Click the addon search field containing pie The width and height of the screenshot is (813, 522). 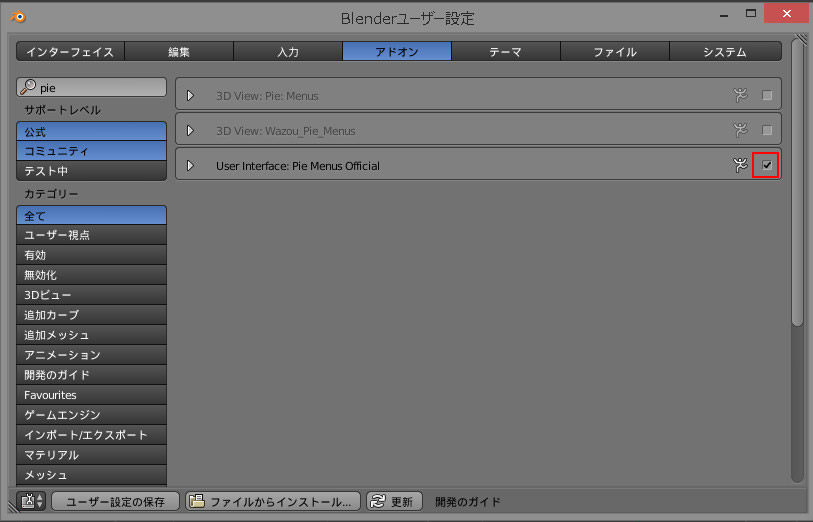(x=91, y=87)
